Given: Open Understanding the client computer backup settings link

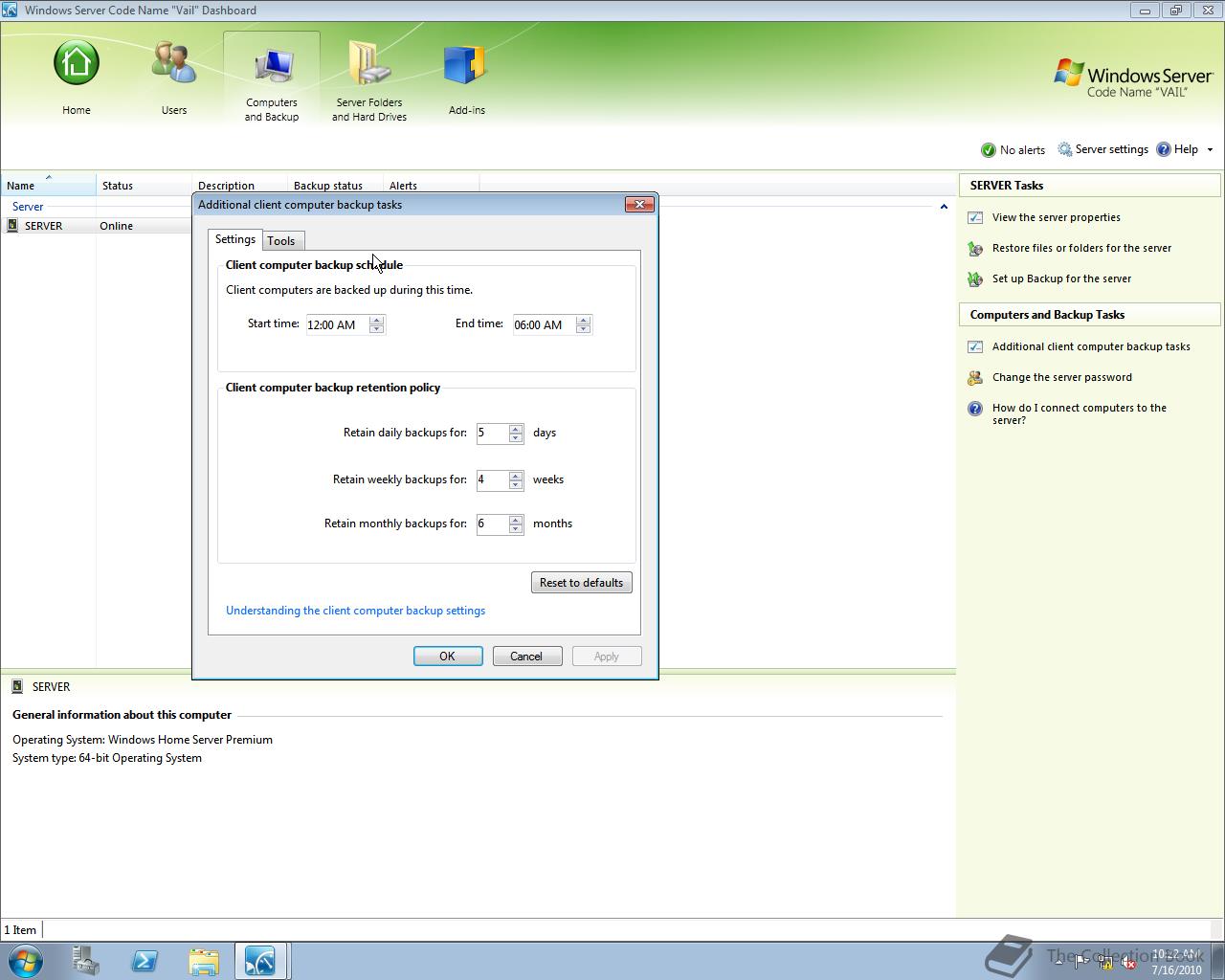Looking at the screenshot, I should click(355, 611).
